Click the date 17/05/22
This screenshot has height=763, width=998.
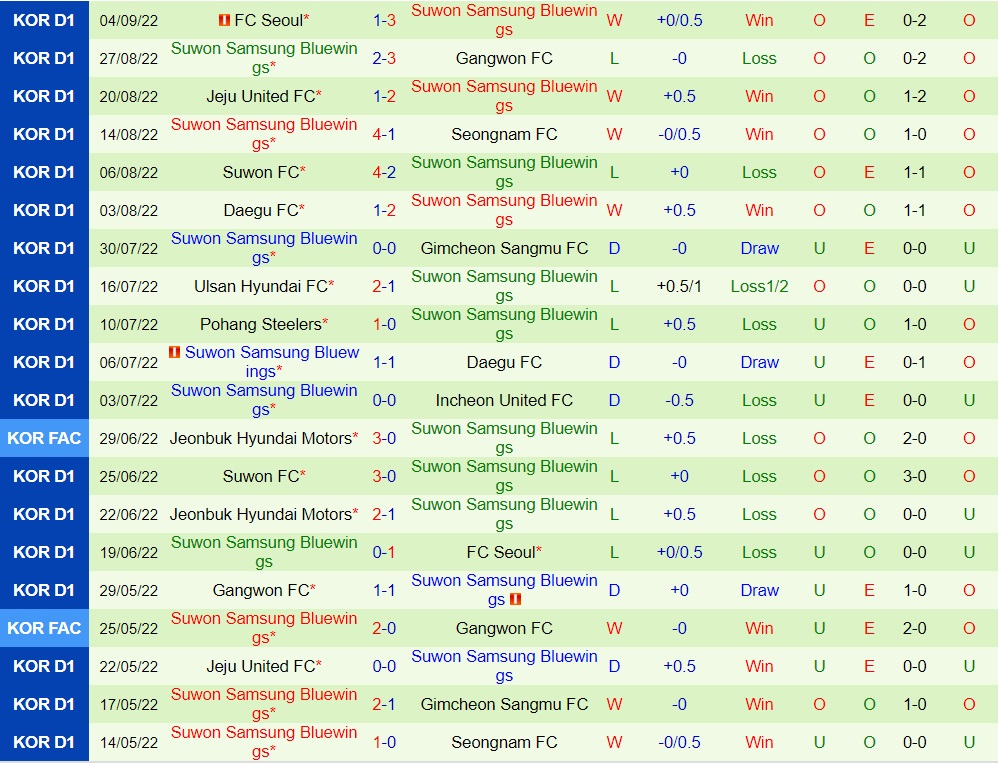tap(129, 704)
